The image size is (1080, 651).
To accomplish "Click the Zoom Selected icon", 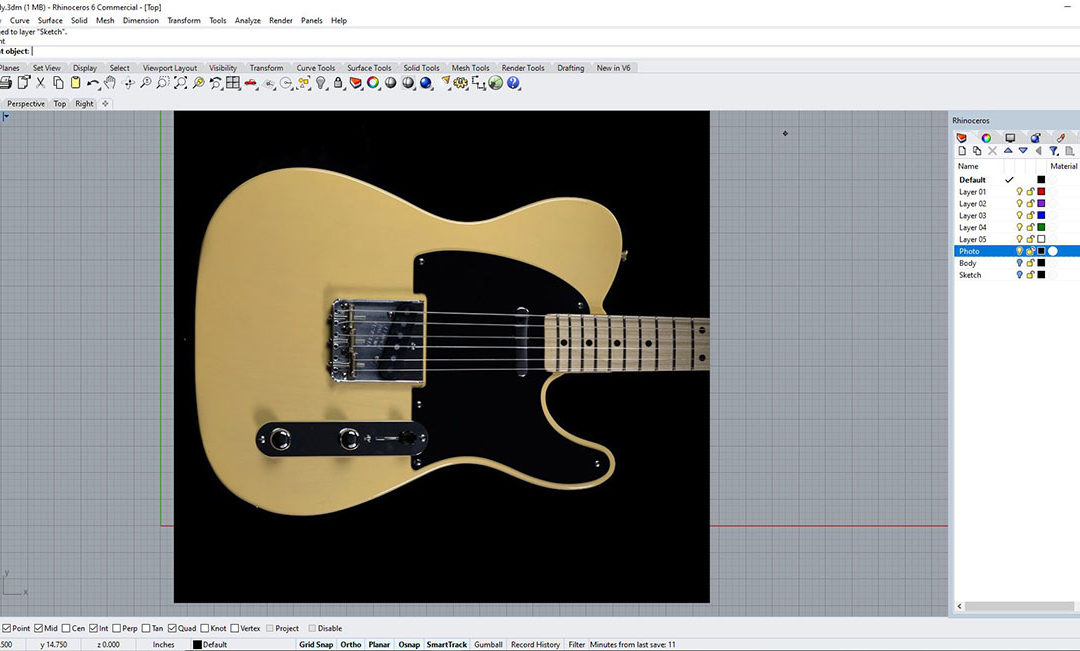I will [x=198, y=83].
